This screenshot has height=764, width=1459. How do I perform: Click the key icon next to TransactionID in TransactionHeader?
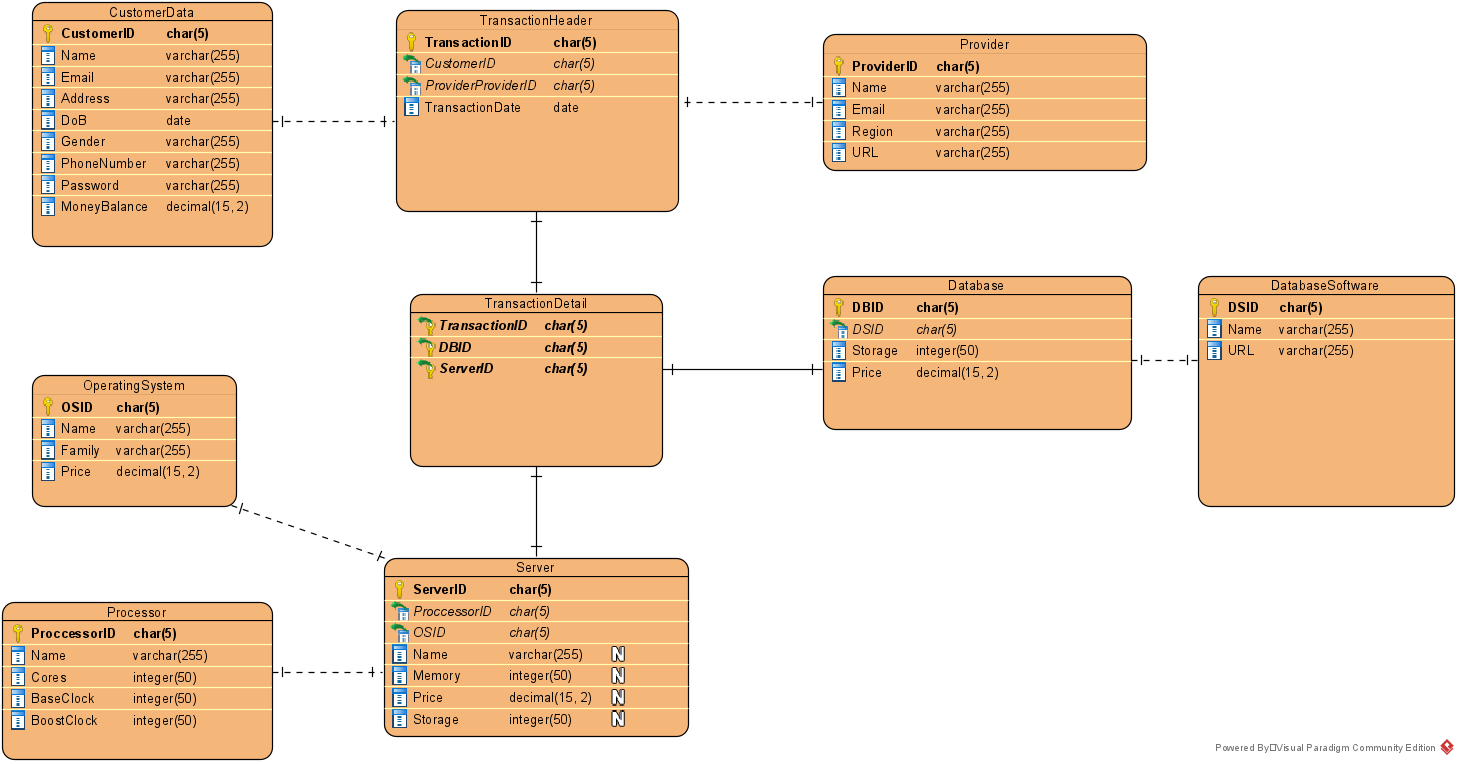pos(411,42)
